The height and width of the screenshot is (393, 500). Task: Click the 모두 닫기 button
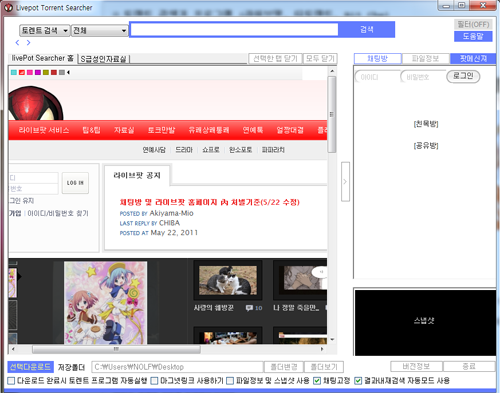320,59
